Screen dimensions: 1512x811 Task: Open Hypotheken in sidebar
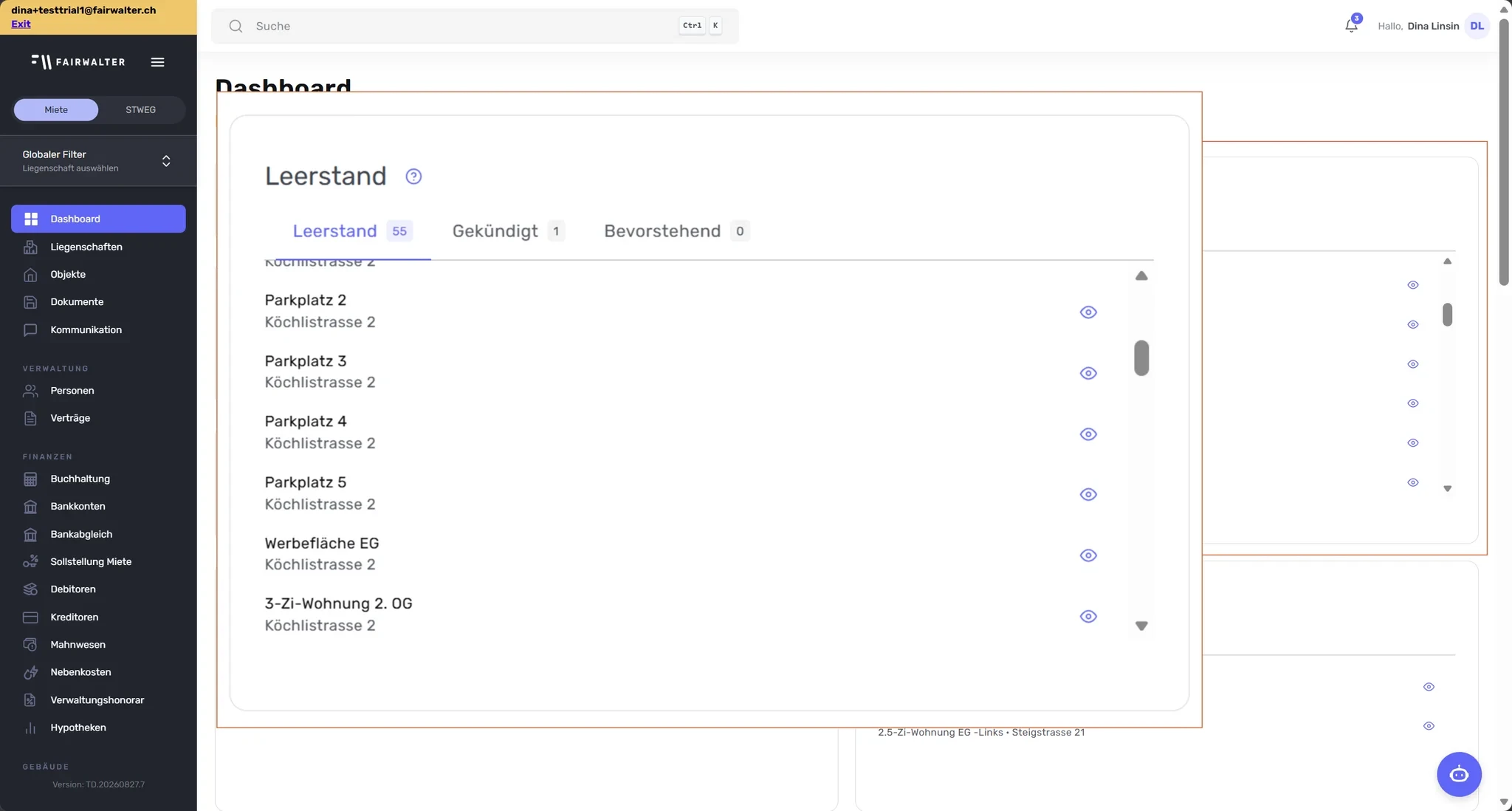point(98,728)
